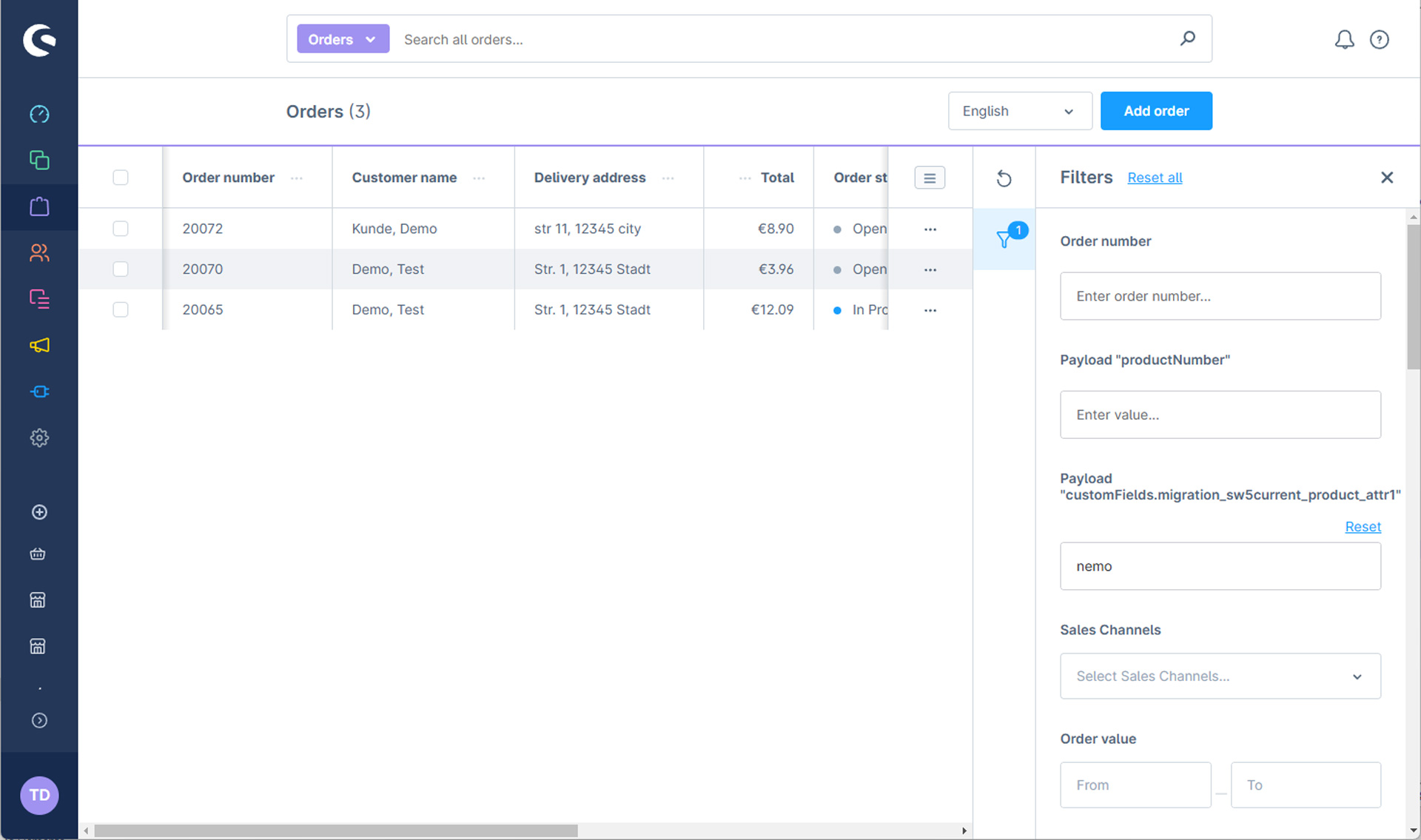This screenshot has height=840, width=1421.
Task: Open Order number column options menu
Action: click(x=297, y=178)
